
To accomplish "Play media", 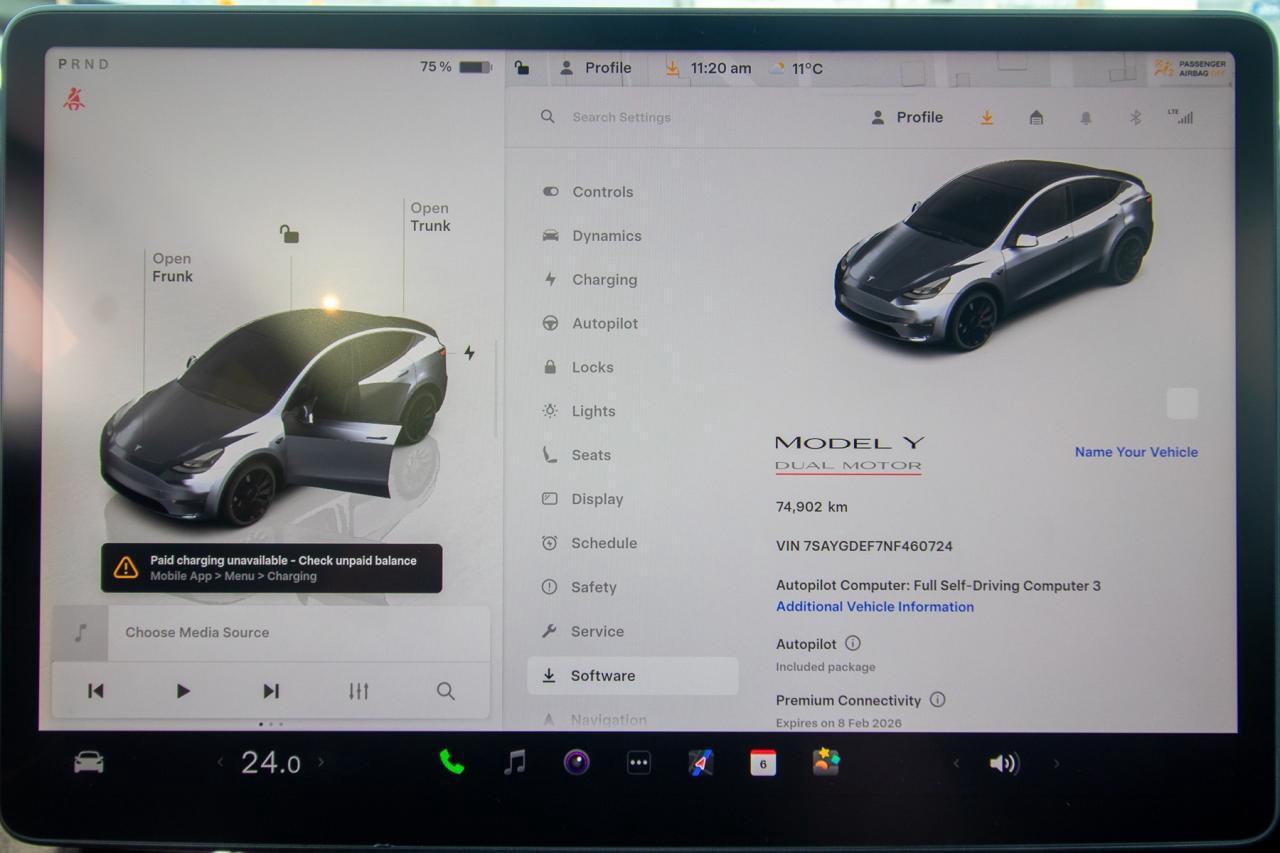I will [x=183, y=691].
